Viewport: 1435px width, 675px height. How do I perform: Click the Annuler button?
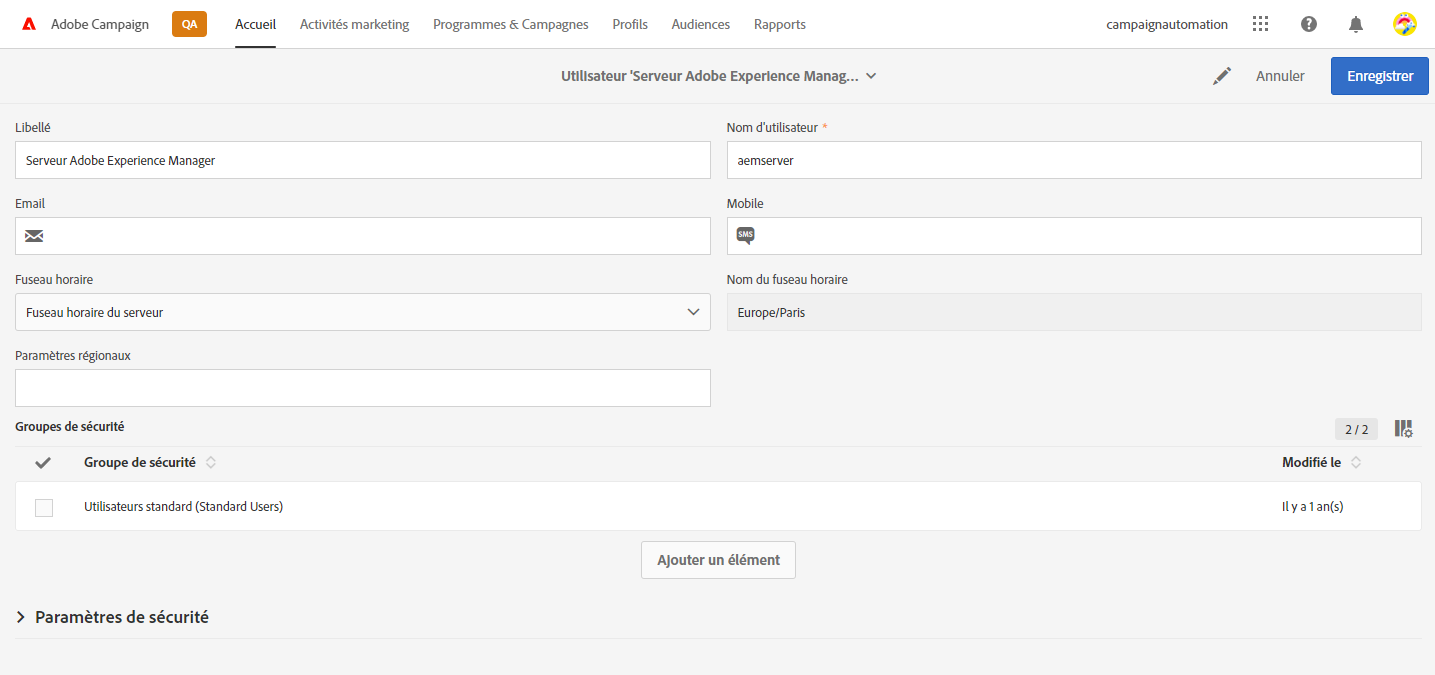point(1280,76)
